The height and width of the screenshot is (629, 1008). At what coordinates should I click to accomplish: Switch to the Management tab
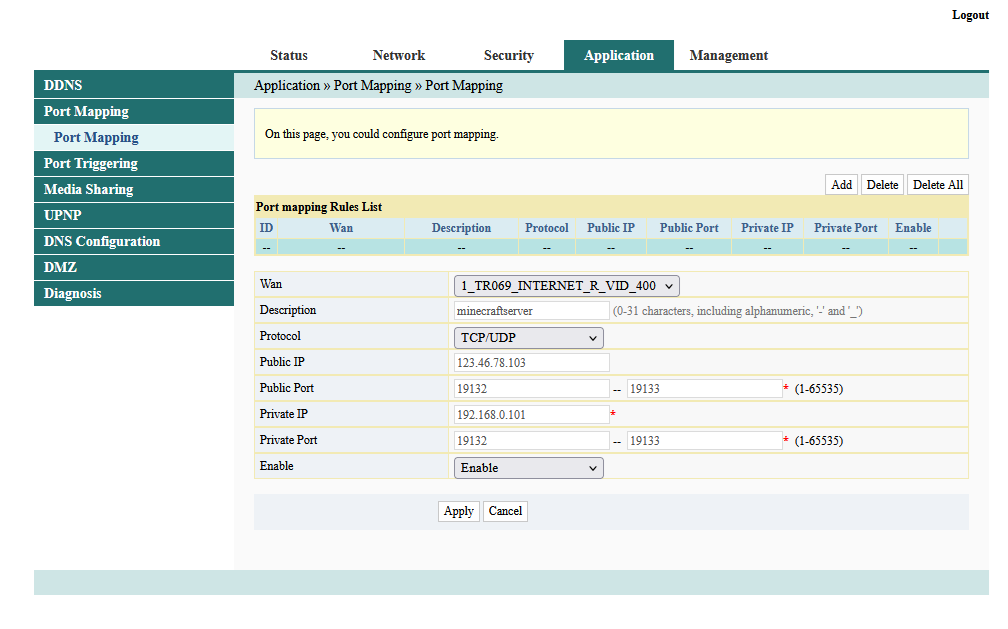[x=729, y=55]
